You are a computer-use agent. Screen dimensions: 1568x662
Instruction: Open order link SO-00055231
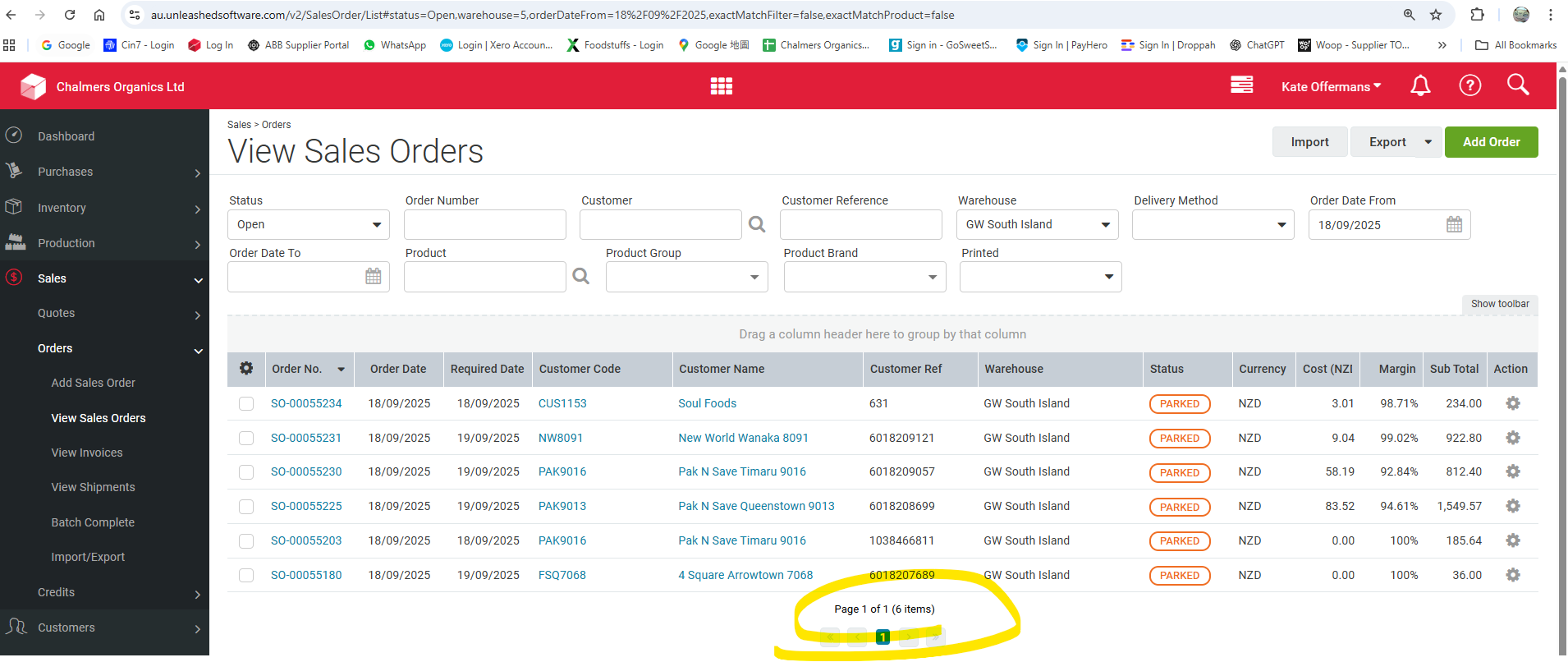pos(306,438)
